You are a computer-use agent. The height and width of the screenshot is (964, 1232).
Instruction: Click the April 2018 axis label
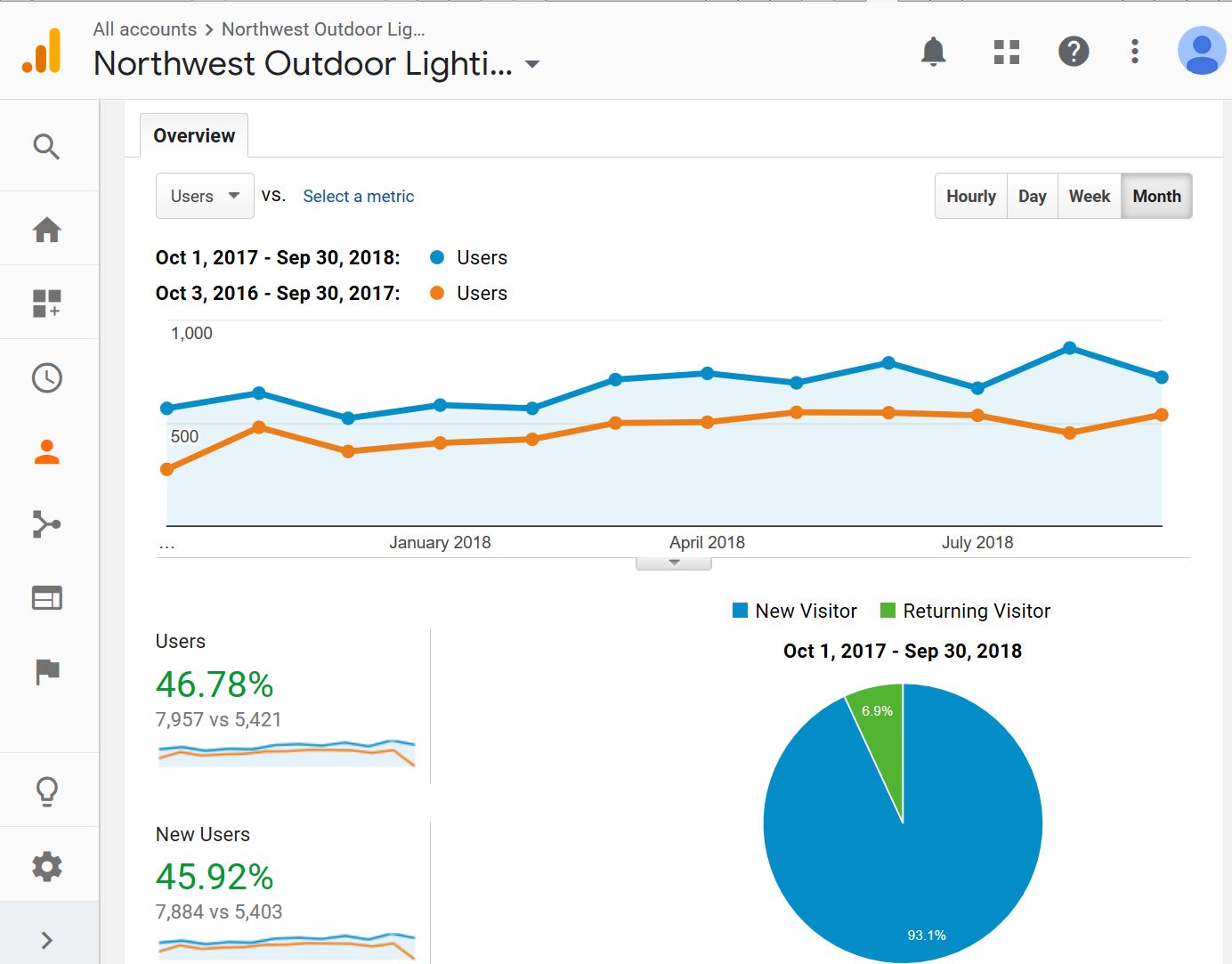708,542
